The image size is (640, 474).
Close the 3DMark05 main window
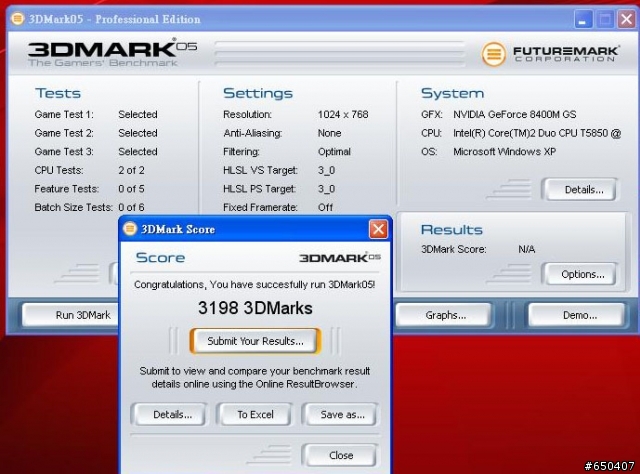click(627, 19)
